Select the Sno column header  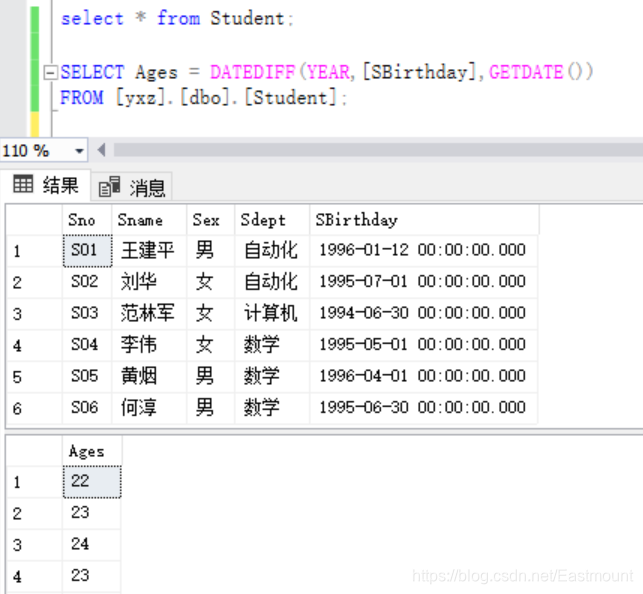point(87,220)
